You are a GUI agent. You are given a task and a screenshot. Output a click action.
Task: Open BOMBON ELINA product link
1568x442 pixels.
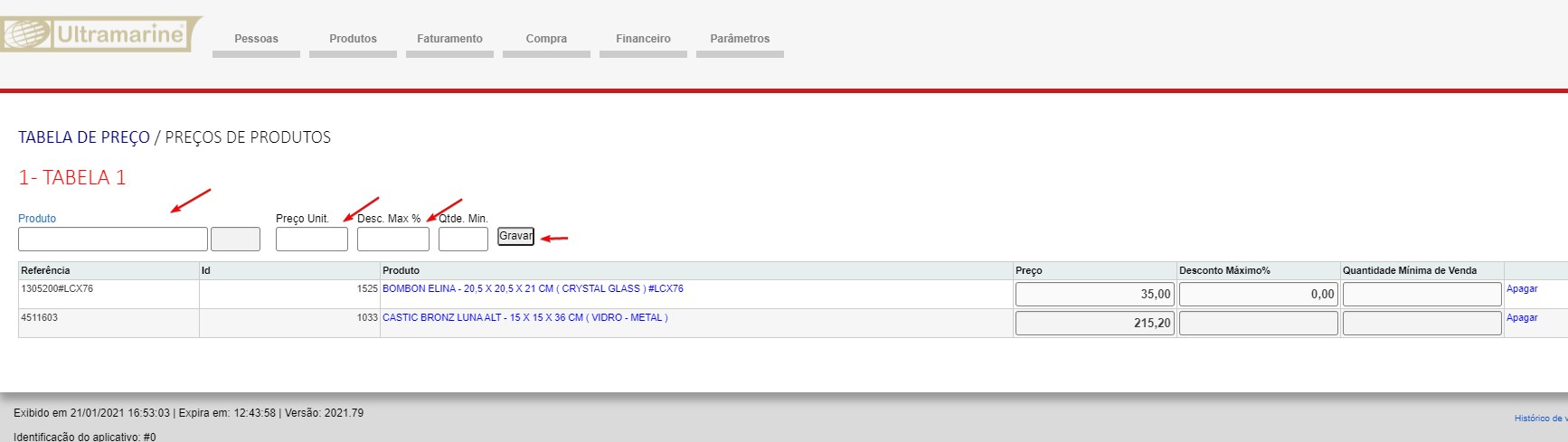pos(533,289)
